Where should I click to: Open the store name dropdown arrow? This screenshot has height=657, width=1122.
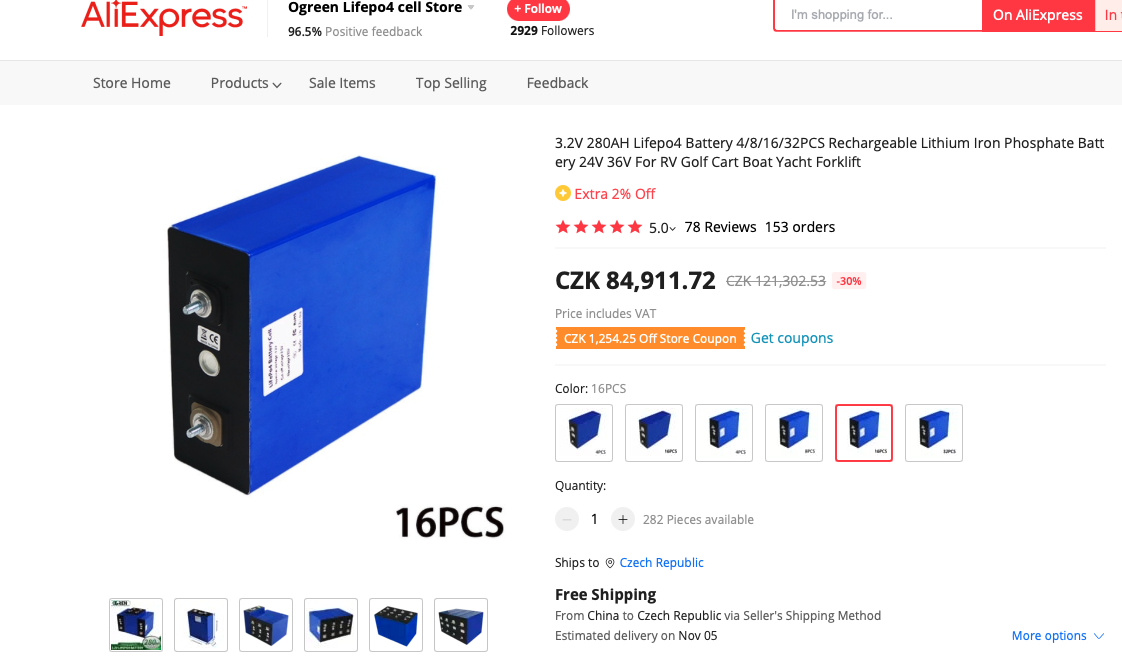tap(471, 8)
